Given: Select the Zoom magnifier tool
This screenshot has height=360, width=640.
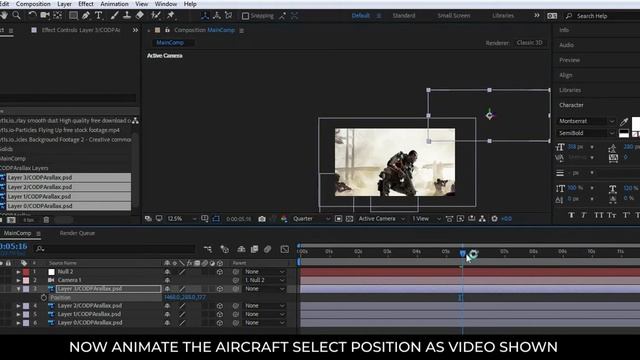Looking at the screenshot, I should pos(16,15).
